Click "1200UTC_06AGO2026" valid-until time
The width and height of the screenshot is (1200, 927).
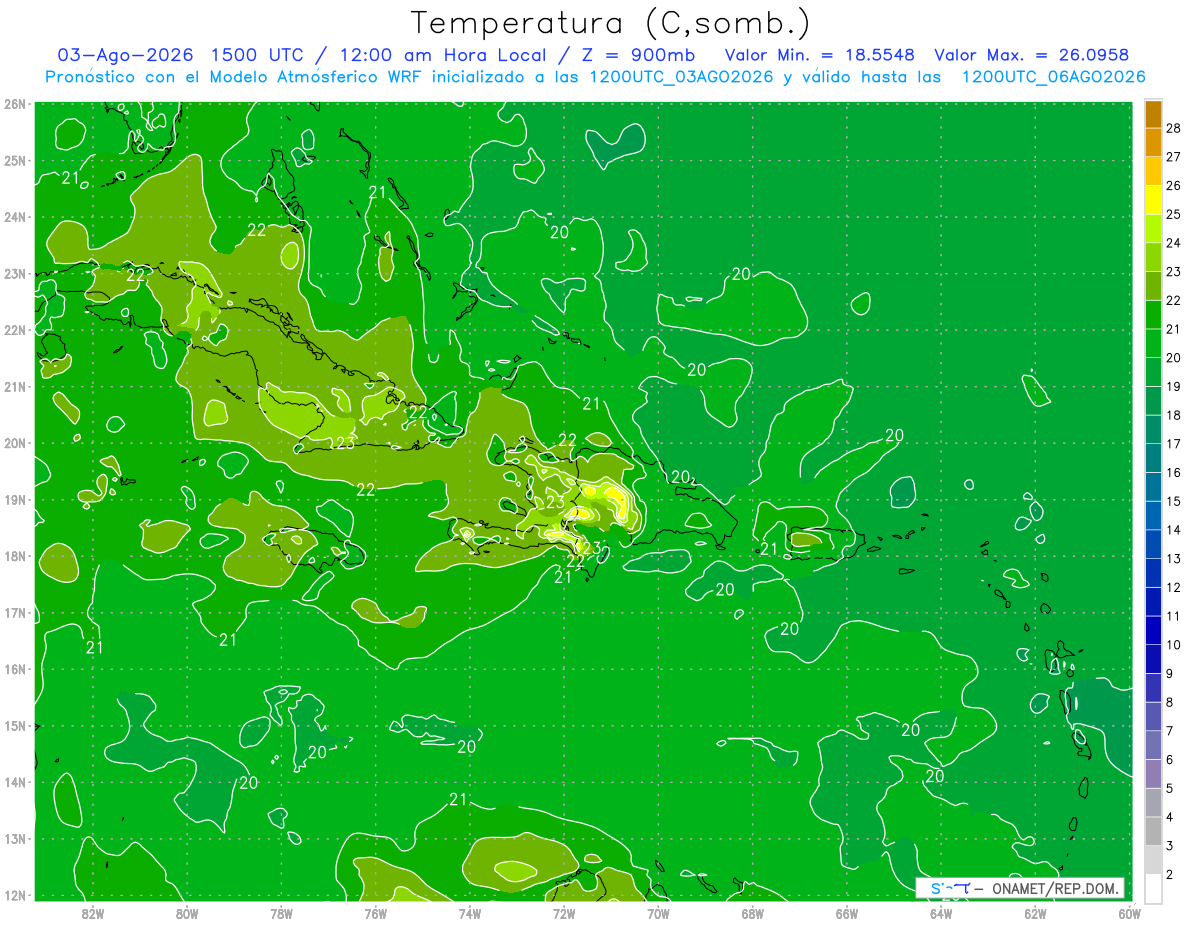coord(1053,77)
